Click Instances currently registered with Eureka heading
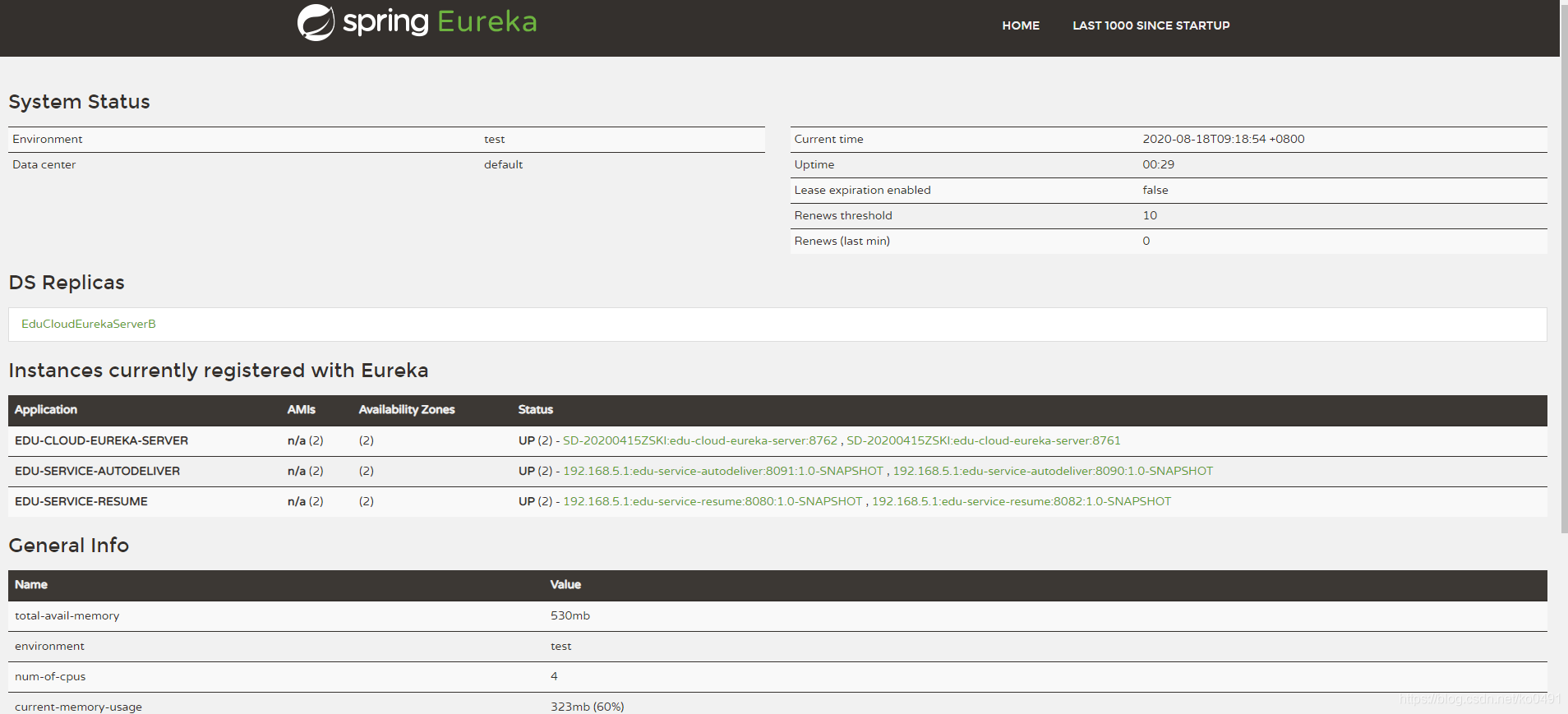The height and width of the screenshot is (714, 1568). pos(219,371)
